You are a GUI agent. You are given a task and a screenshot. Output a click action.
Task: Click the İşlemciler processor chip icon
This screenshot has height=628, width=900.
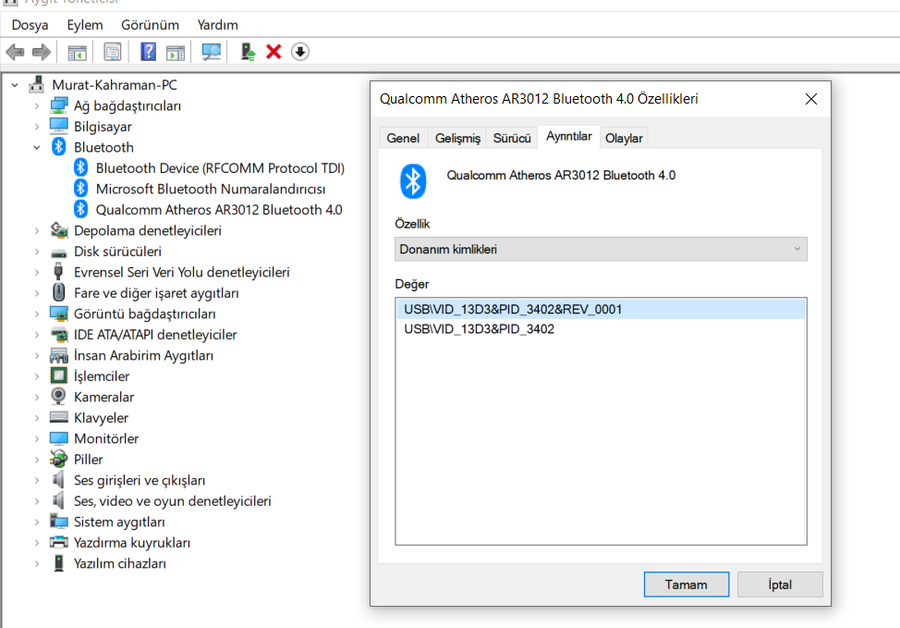point(59,376)
